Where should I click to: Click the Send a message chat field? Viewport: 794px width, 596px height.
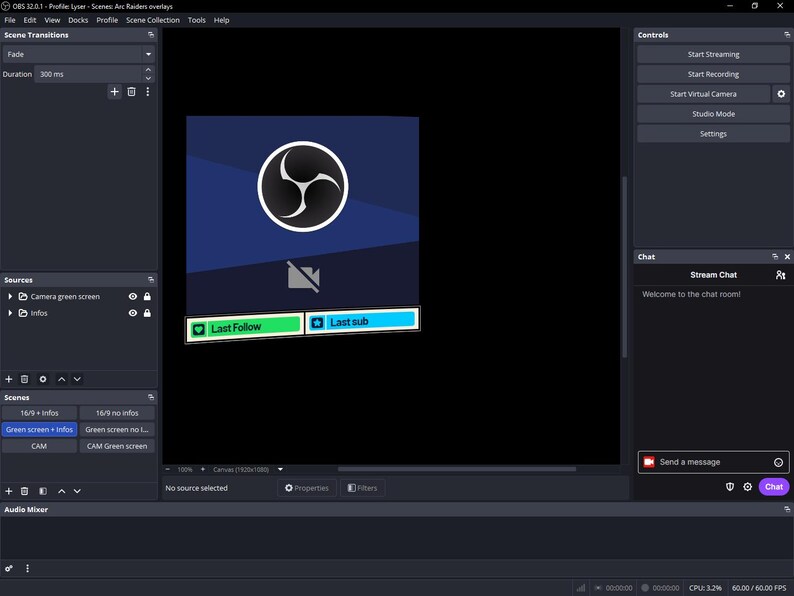point(713,462)
